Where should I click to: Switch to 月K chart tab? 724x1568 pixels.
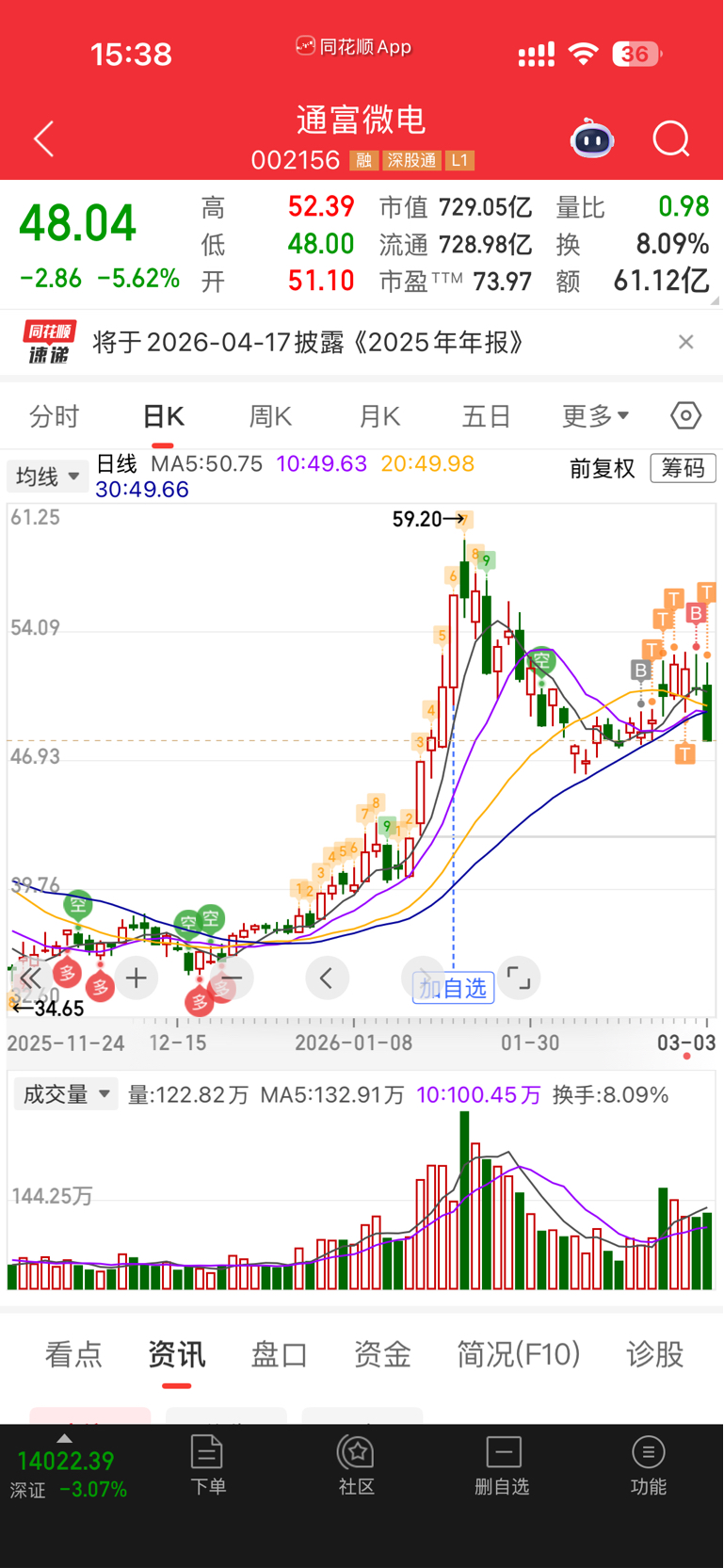click(x=379, y=415)
